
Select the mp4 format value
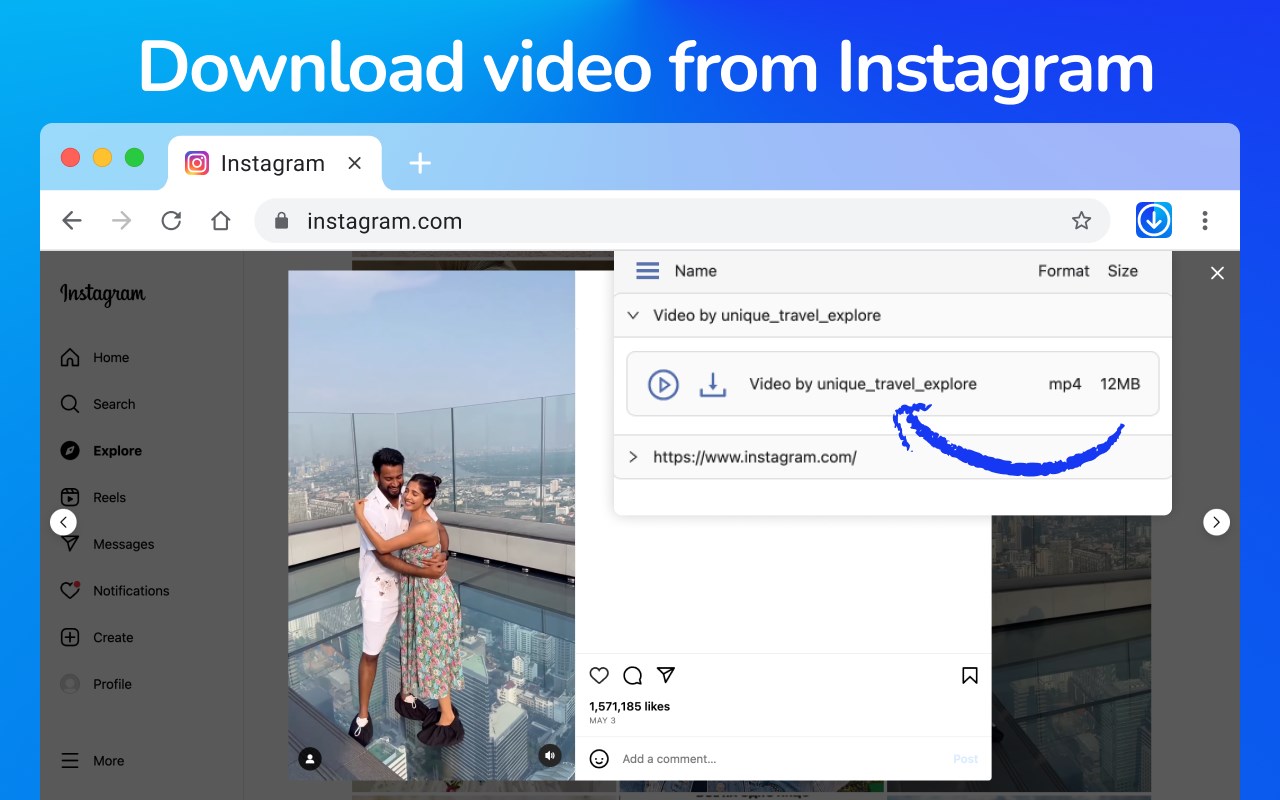(x=1065, y=384)
